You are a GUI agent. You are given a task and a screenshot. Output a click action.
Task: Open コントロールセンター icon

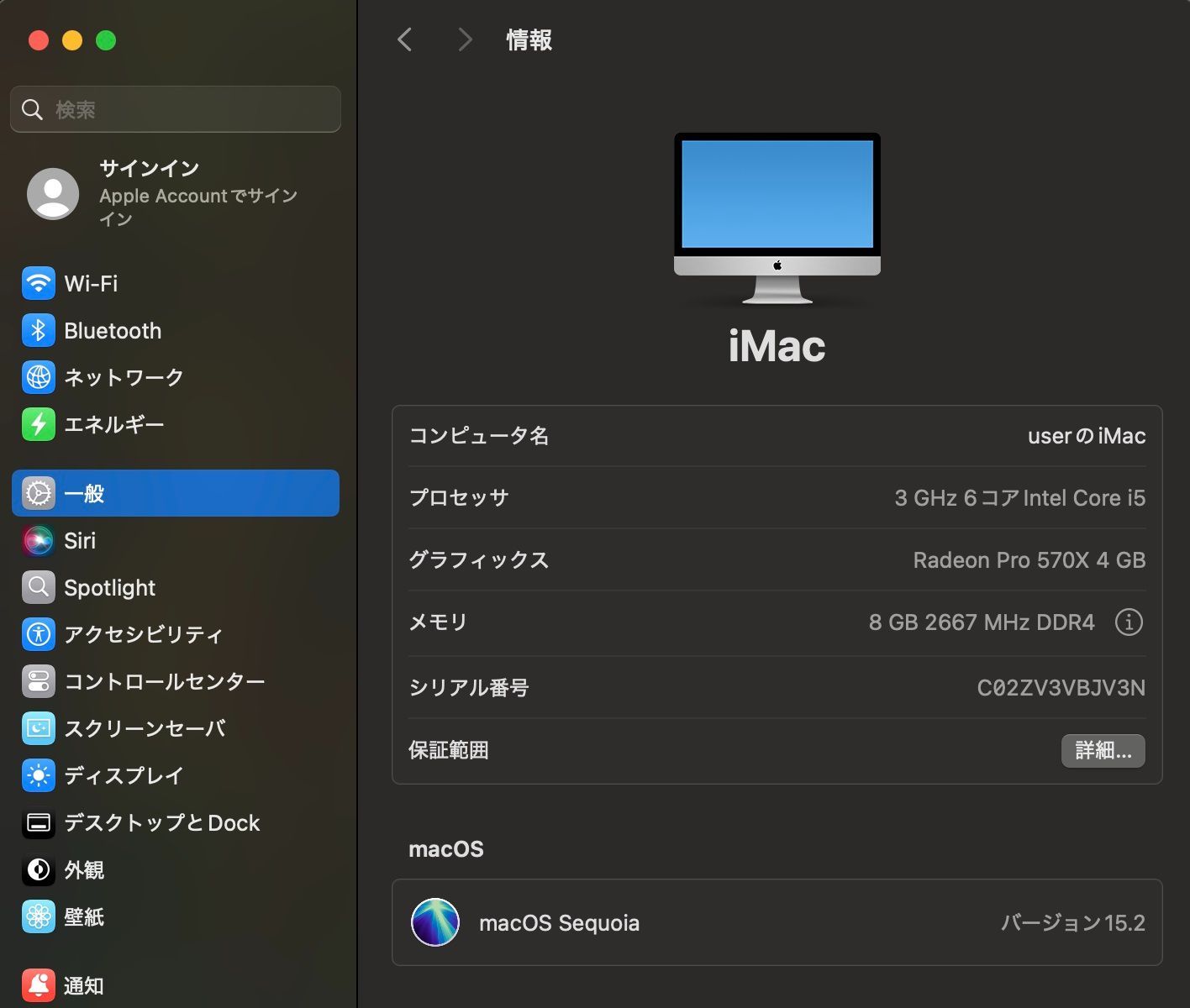click(x=39, y=682)
